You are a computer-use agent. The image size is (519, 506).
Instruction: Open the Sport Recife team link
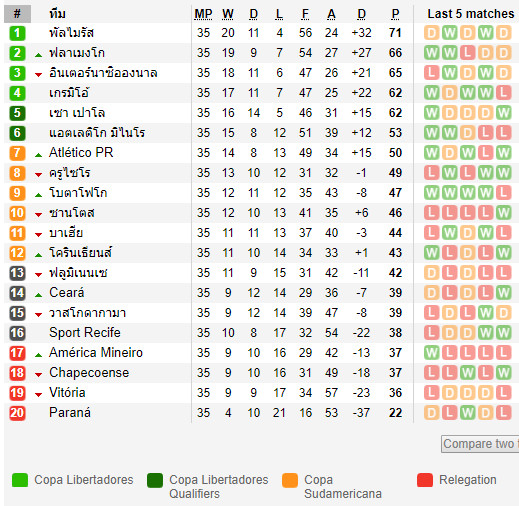pos(85,333)
